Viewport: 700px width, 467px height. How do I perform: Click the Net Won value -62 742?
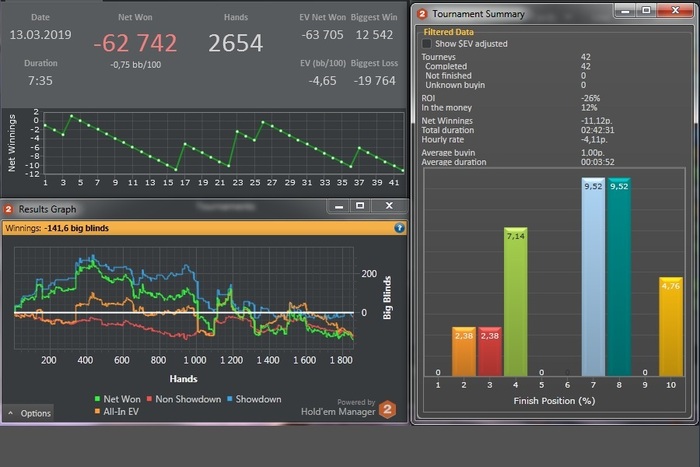coord(135,43)
